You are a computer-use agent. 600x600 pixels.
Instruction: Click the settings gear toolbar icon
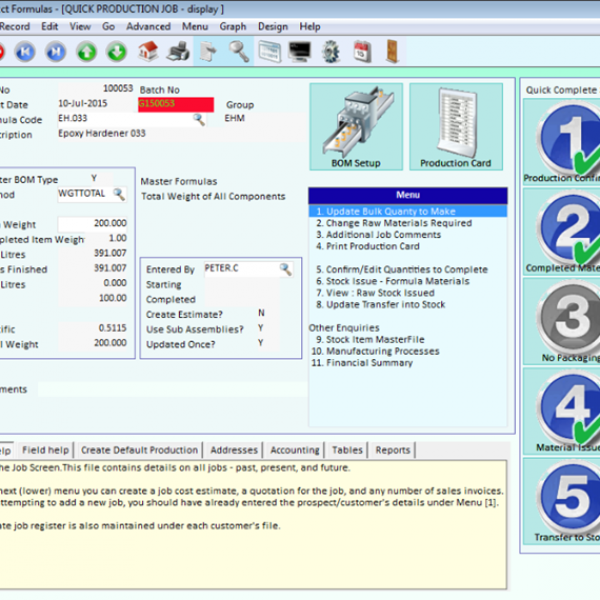coord(331,51)
